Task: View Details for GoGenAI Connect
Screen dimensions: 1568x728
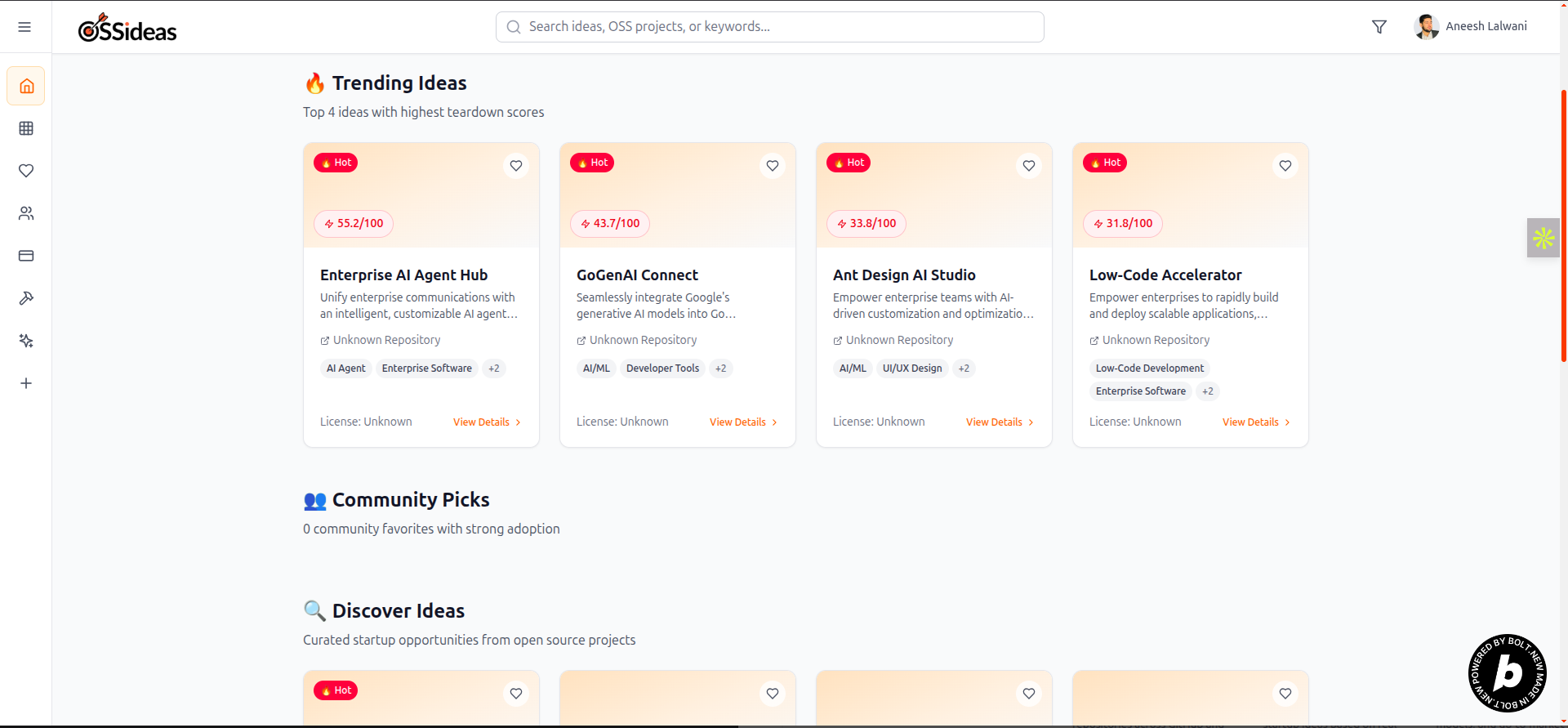Action: 743,422
